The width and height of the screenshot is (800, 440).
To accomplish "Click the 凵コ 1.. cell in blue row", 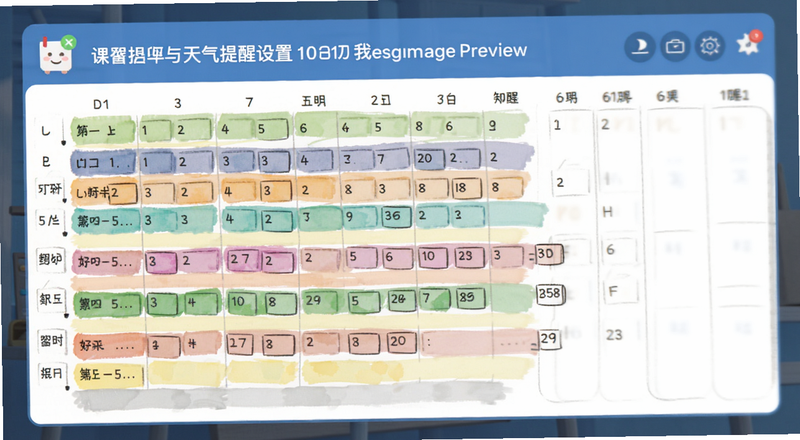I will pos(104,162).
